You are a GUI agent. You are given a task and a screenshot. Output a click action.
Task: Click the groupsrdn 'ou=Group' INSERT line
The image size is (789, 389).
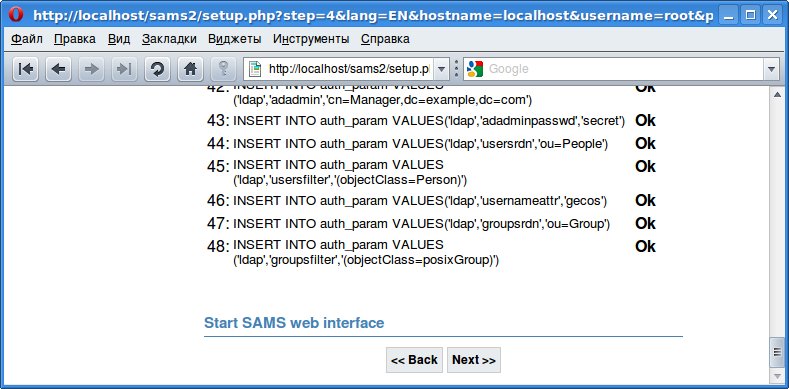click(421, 224)
